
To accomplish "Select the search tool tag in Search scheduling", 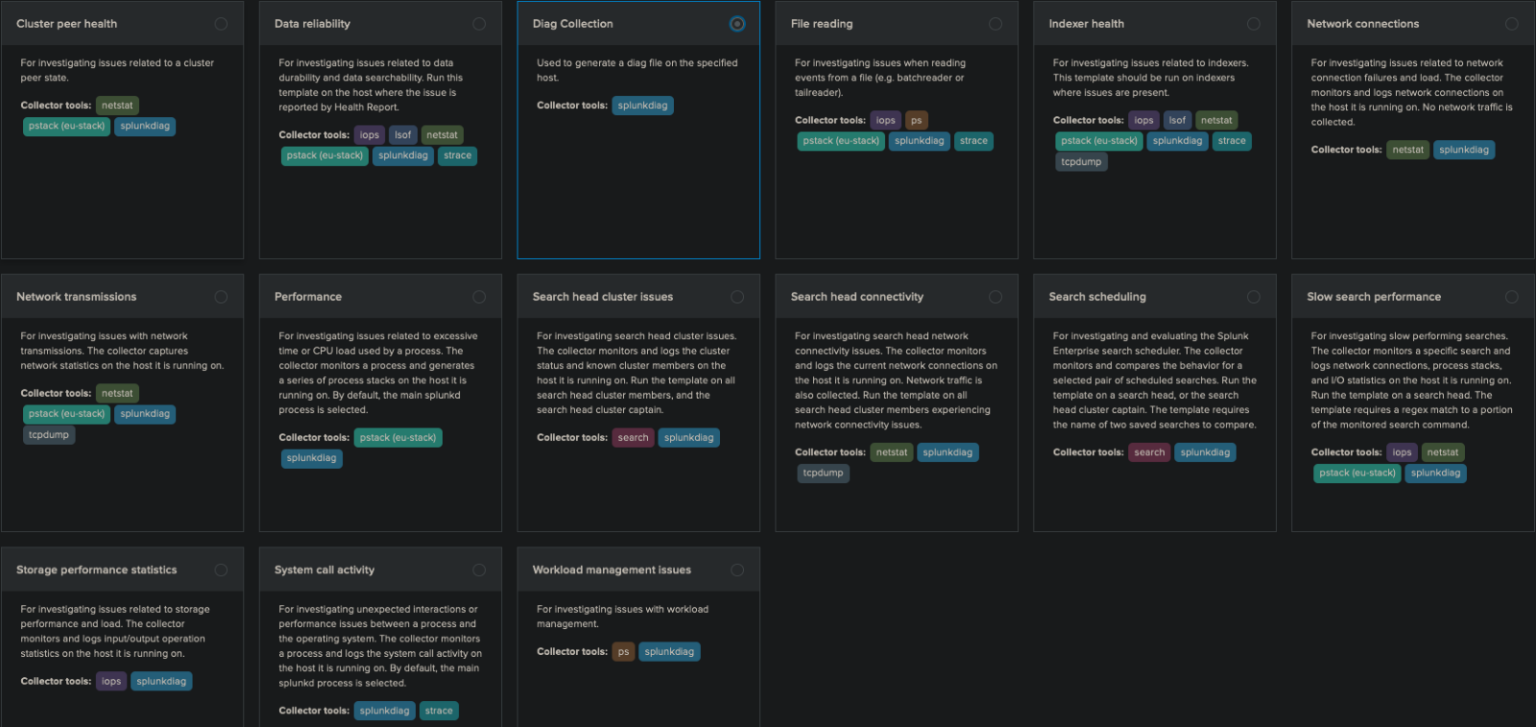I will pyautogui.click(x=1149, y=452).
